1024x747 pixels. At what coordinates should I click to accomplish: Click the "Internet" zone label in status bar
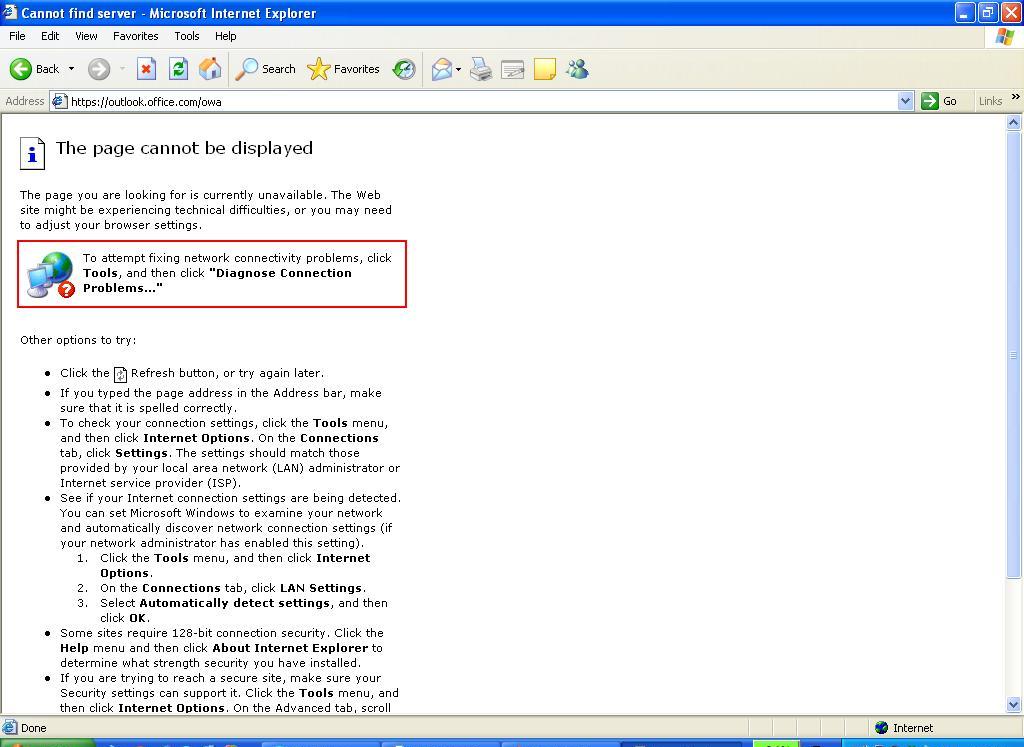tap(913, 728)
